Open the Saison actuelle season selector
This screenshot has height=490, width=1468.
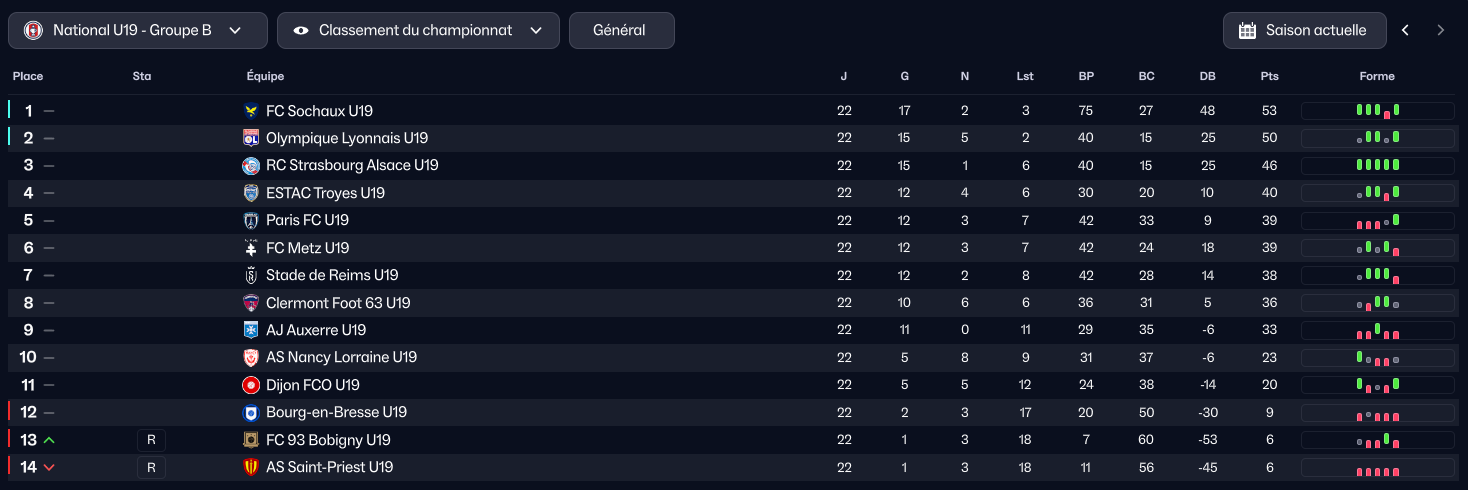point(1304,30)
